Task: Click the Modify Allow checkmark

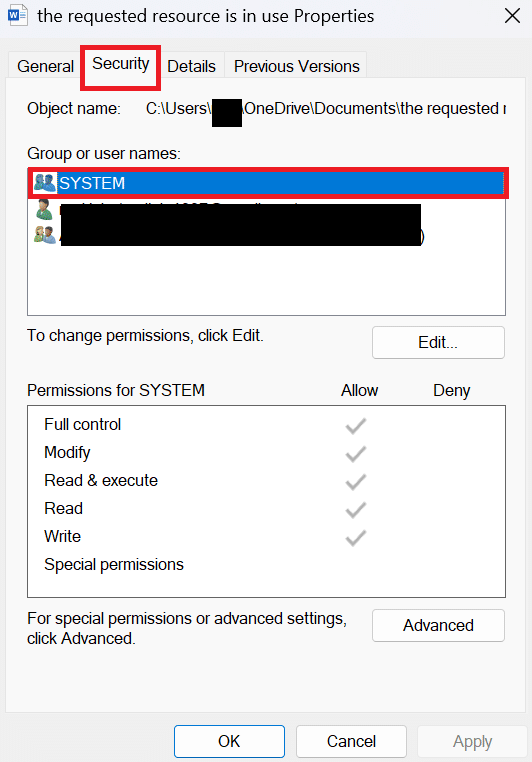Action: point(356,454)
